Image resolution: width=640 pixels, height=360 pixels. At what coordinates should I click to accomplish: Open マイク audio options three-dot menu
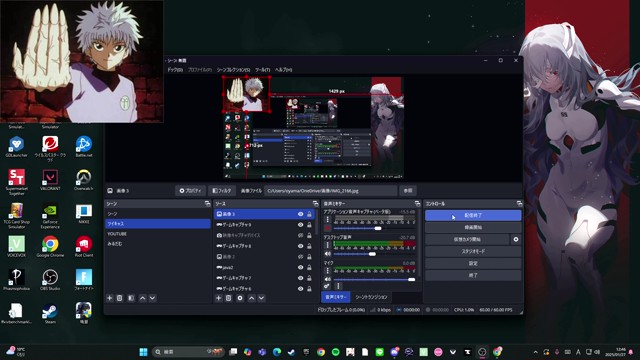click(327, 271)
